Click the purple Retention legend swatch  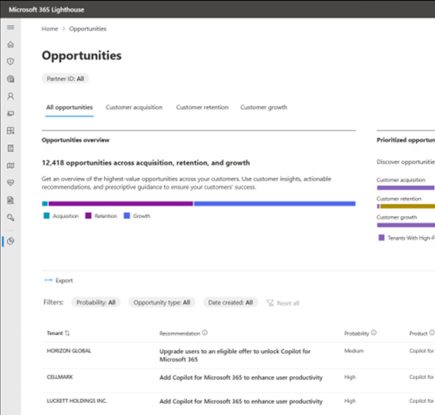point(88,216)
